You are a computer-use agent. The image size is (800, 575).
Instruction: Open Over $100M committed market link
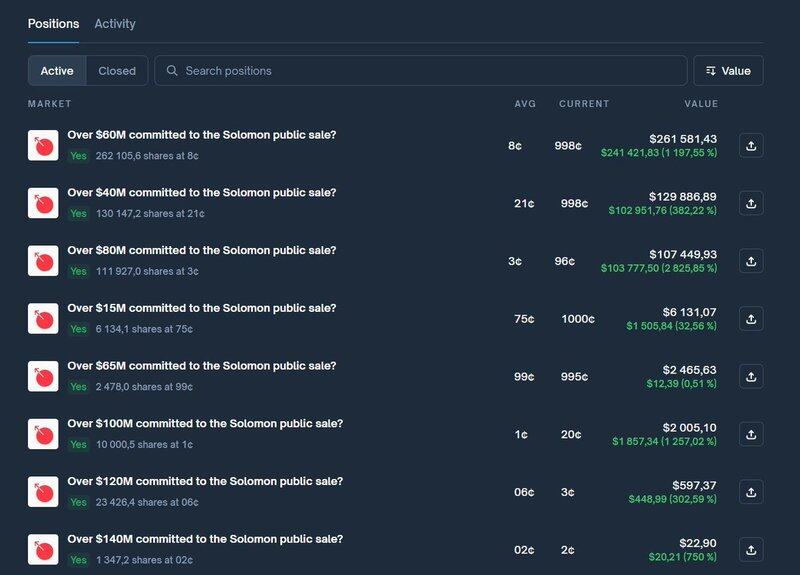pos(205,424)
